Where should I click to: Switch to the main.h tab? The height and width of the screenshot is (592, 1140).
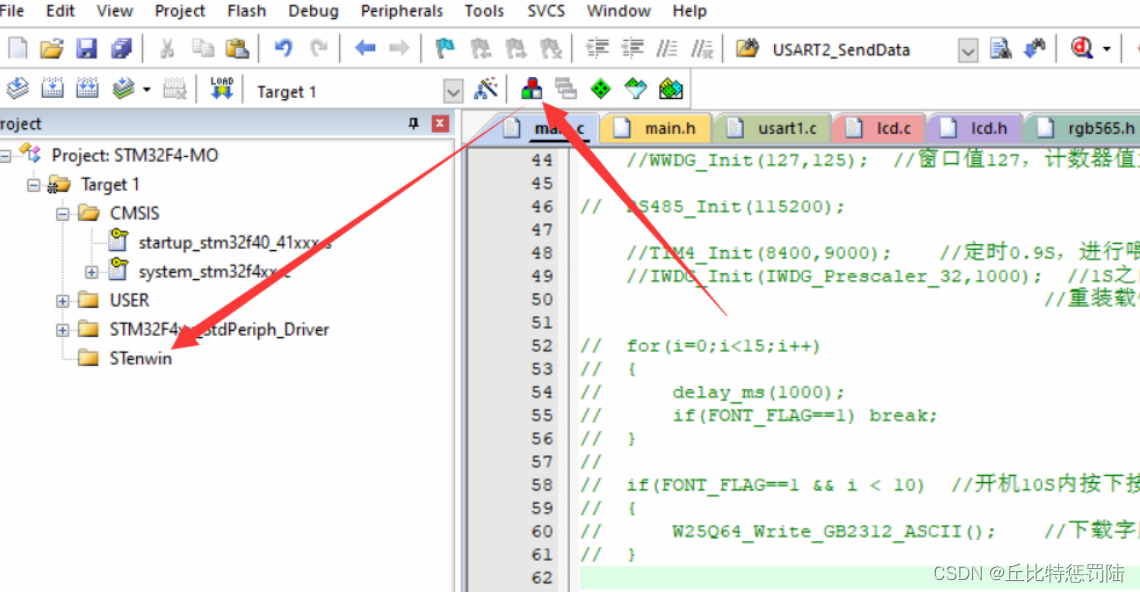tap(657, 129)
